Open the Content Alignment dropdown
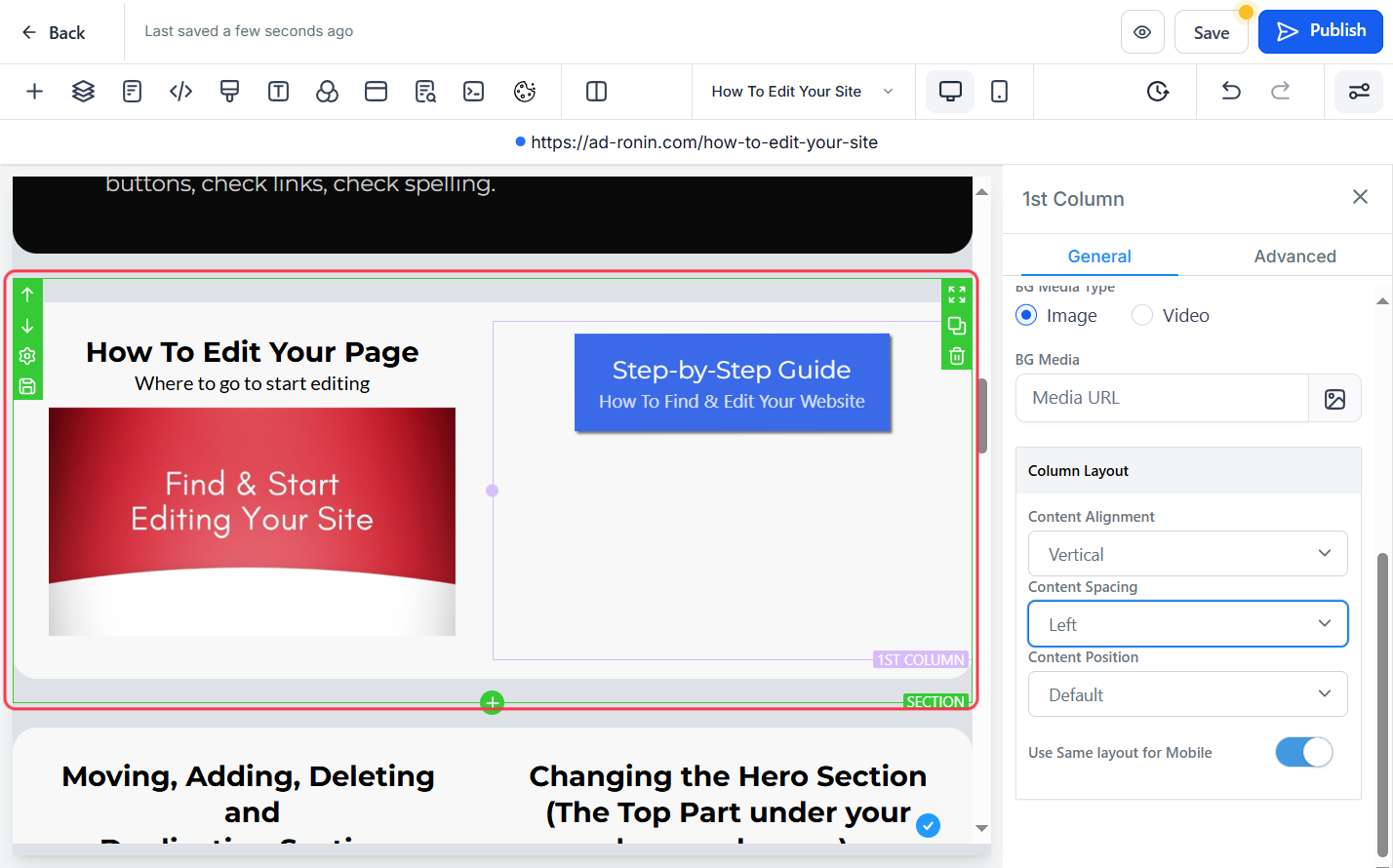 (1188, 554)
